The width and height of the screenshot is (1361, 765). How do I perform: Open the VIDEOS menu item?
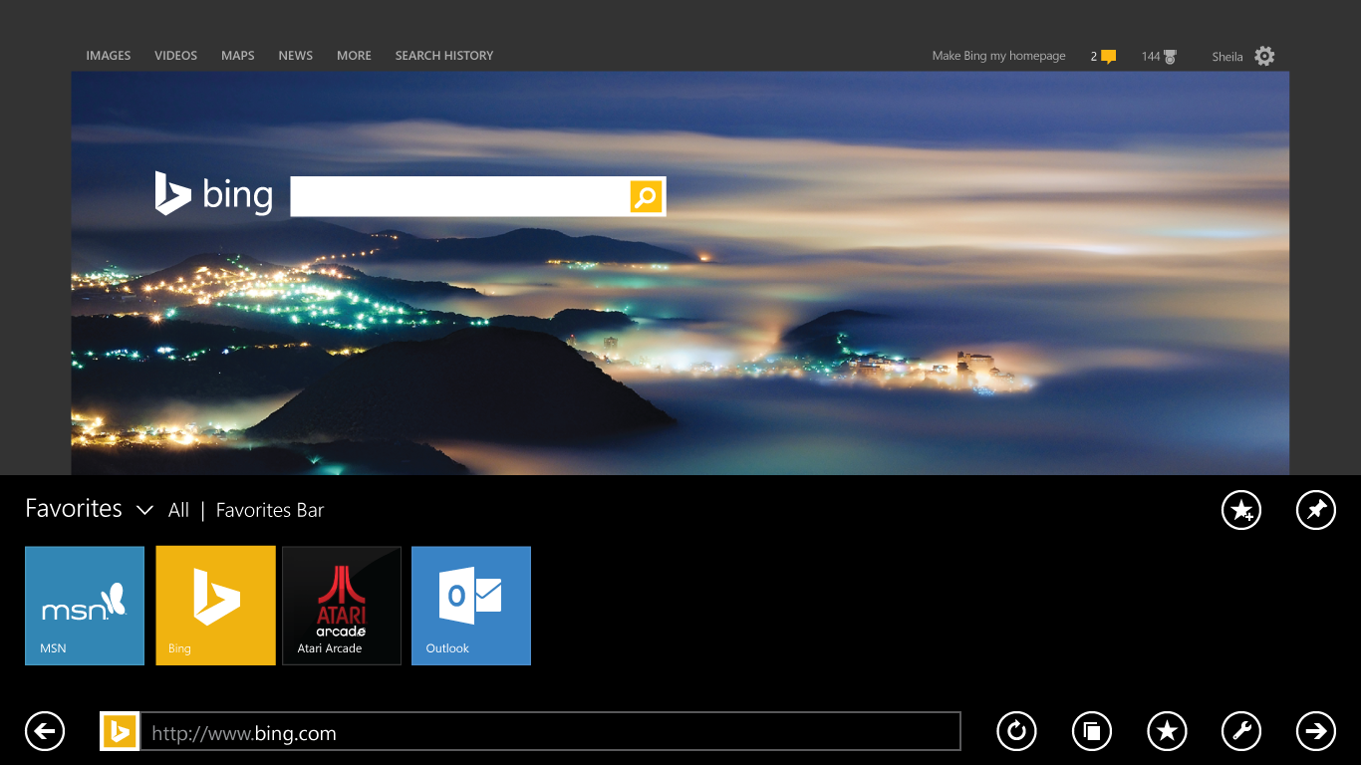pyautogui.click(x=176, y=56)
